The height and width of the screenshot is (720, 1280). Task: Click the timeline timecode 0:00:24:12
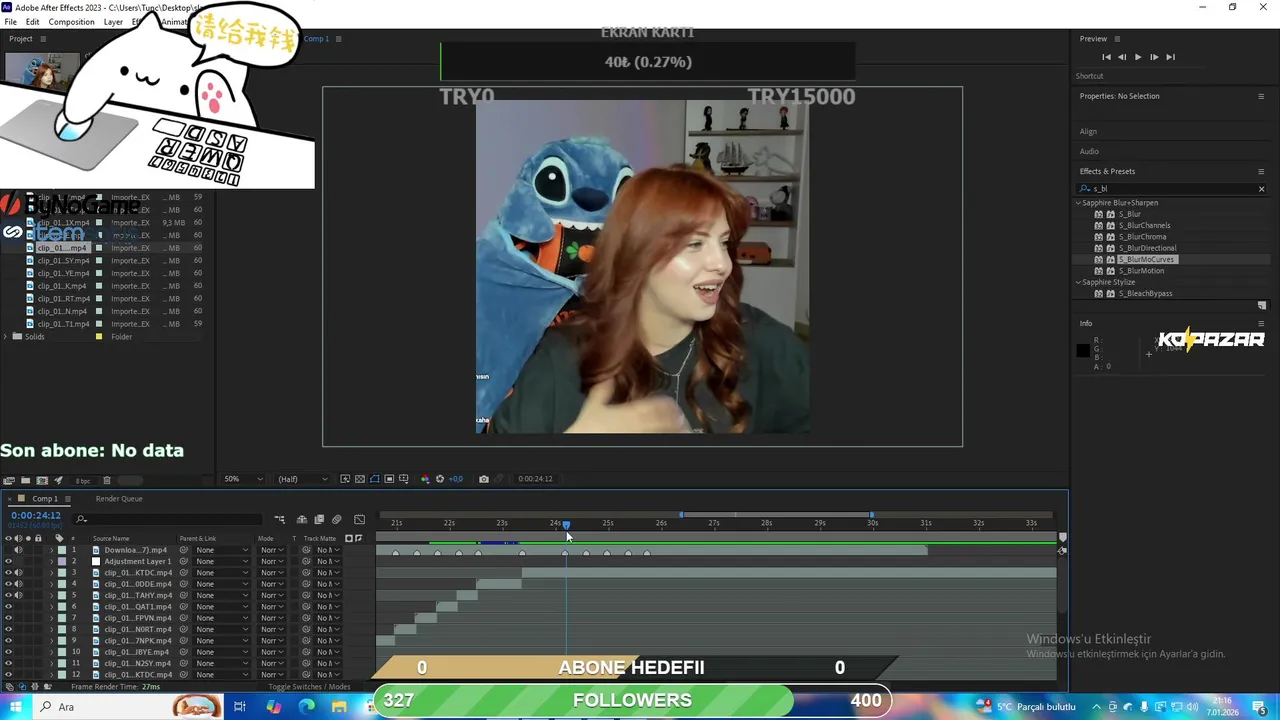36,516
